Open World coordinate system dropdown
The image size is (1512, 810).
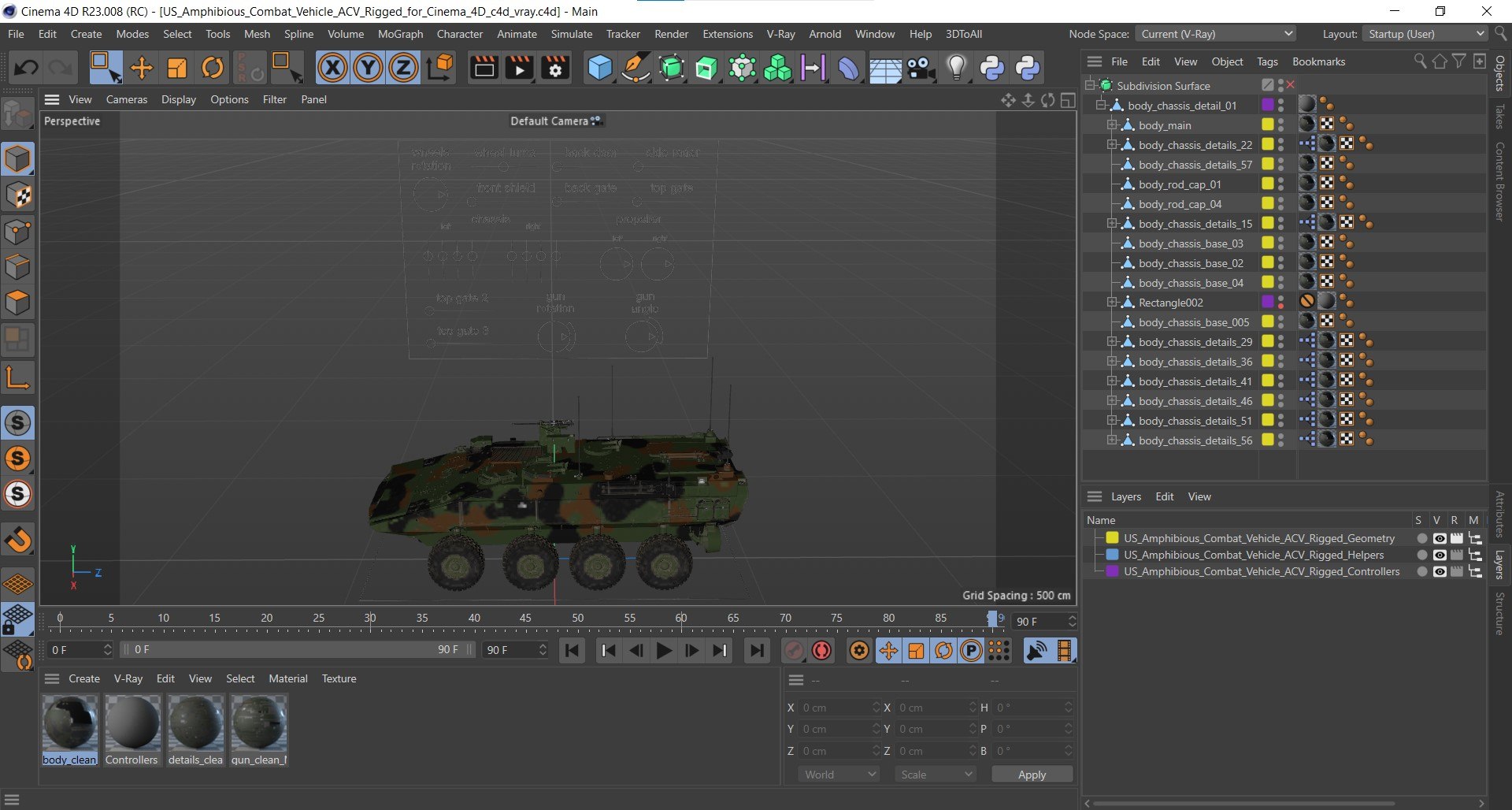click(x=839, y=775)
